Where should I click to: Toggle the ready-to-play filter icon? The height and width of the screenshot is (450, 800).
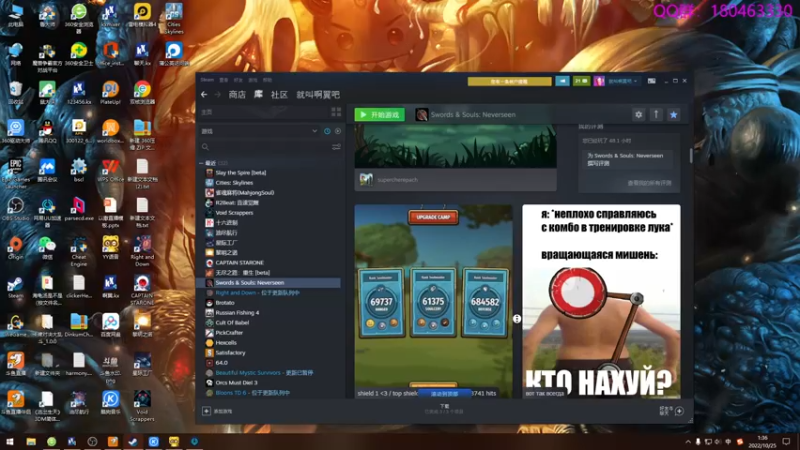(338, 131)
